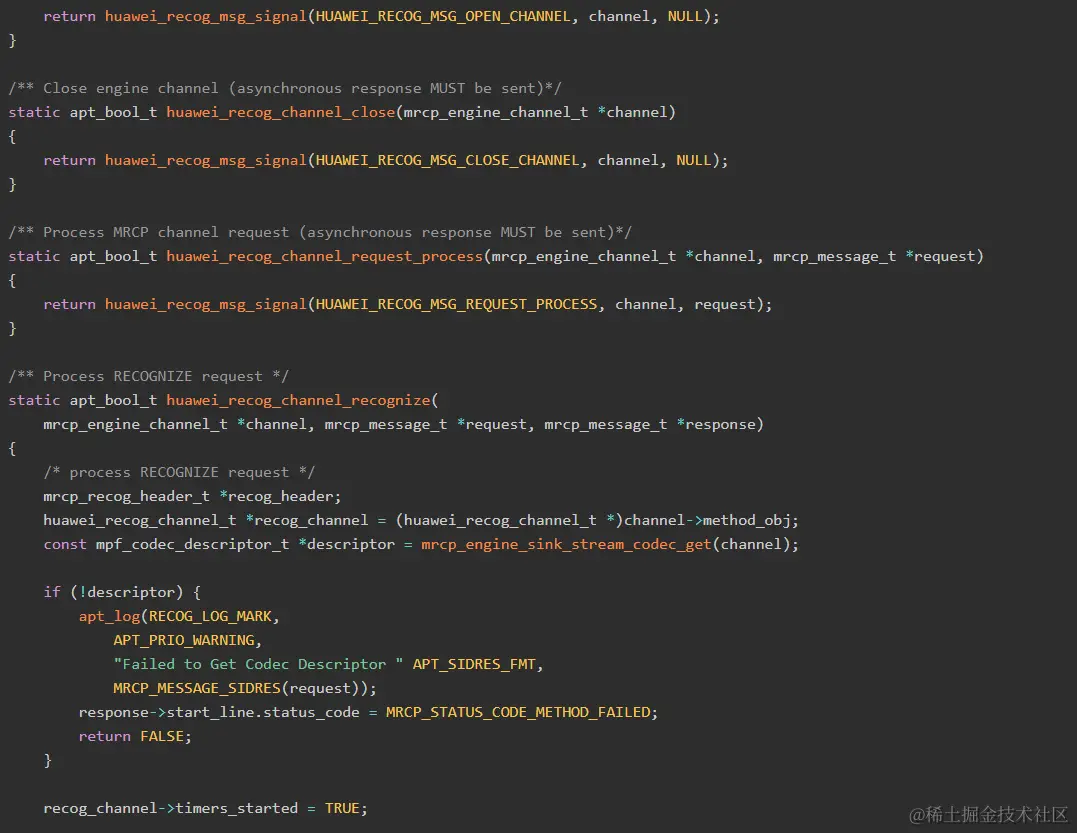The image size is (1077, 833).
Task: Click the TRUE value on the last line
Action: [x=342, y=808]
